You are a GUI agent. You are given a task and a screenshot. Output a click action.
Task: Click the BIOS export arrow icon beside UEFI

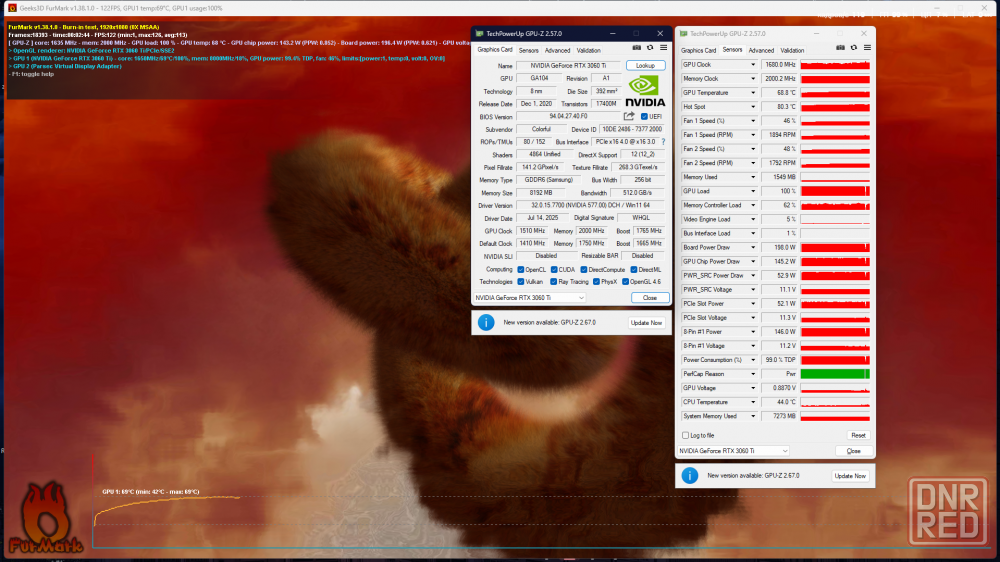pyautogui.click(x=629, y=116)
